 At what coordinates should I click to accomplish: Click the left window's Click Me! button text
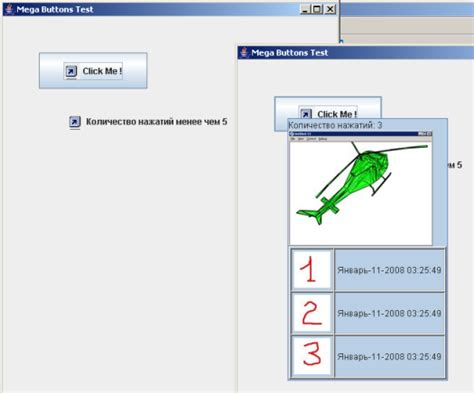point(102,71)
